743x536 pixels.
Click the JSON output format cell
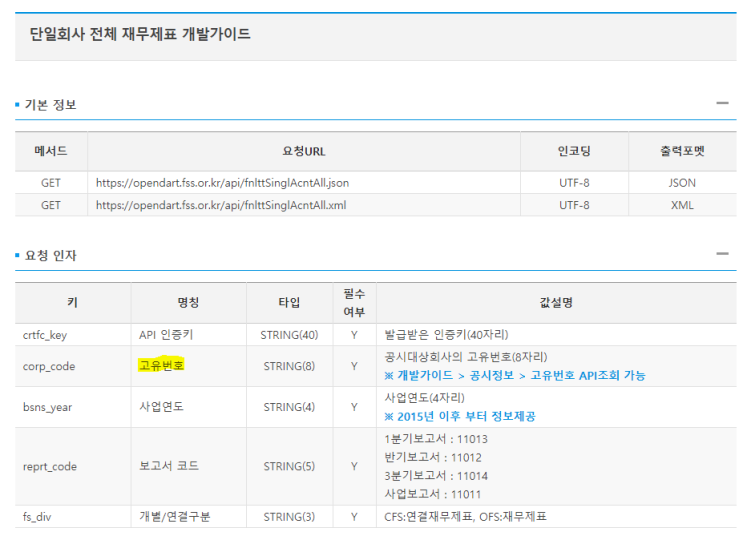coord(682,183)
